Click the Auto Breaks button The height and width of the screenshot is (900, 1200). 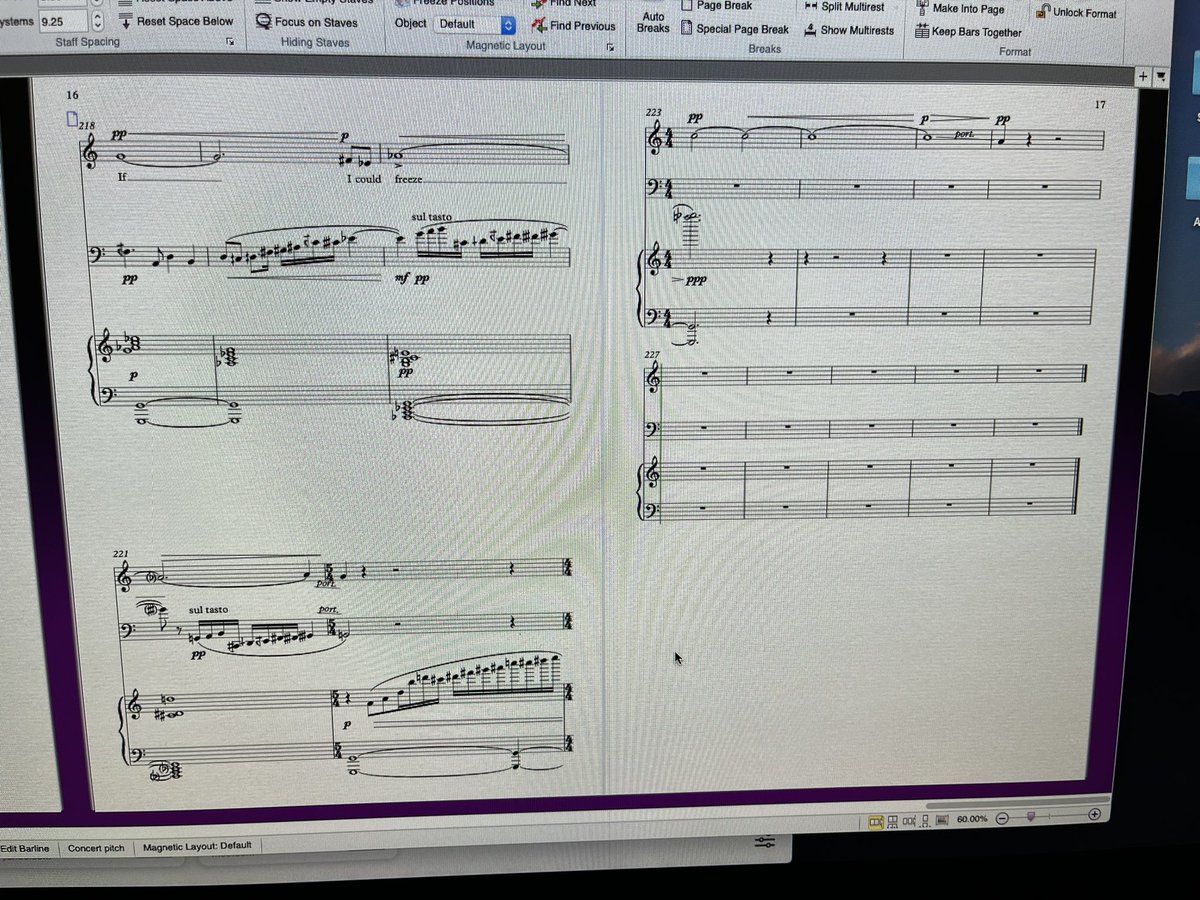point(653,22)
